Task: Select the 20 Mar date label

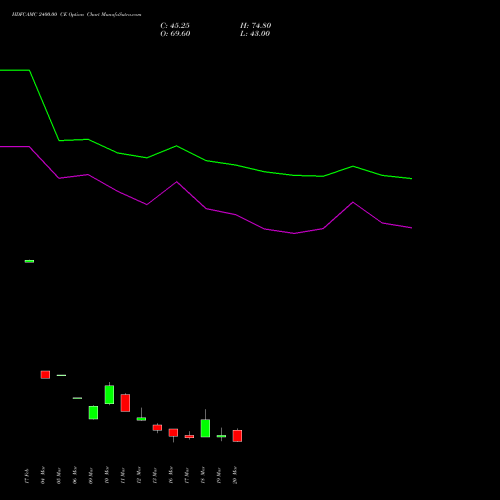Action: tap(235, 475)
